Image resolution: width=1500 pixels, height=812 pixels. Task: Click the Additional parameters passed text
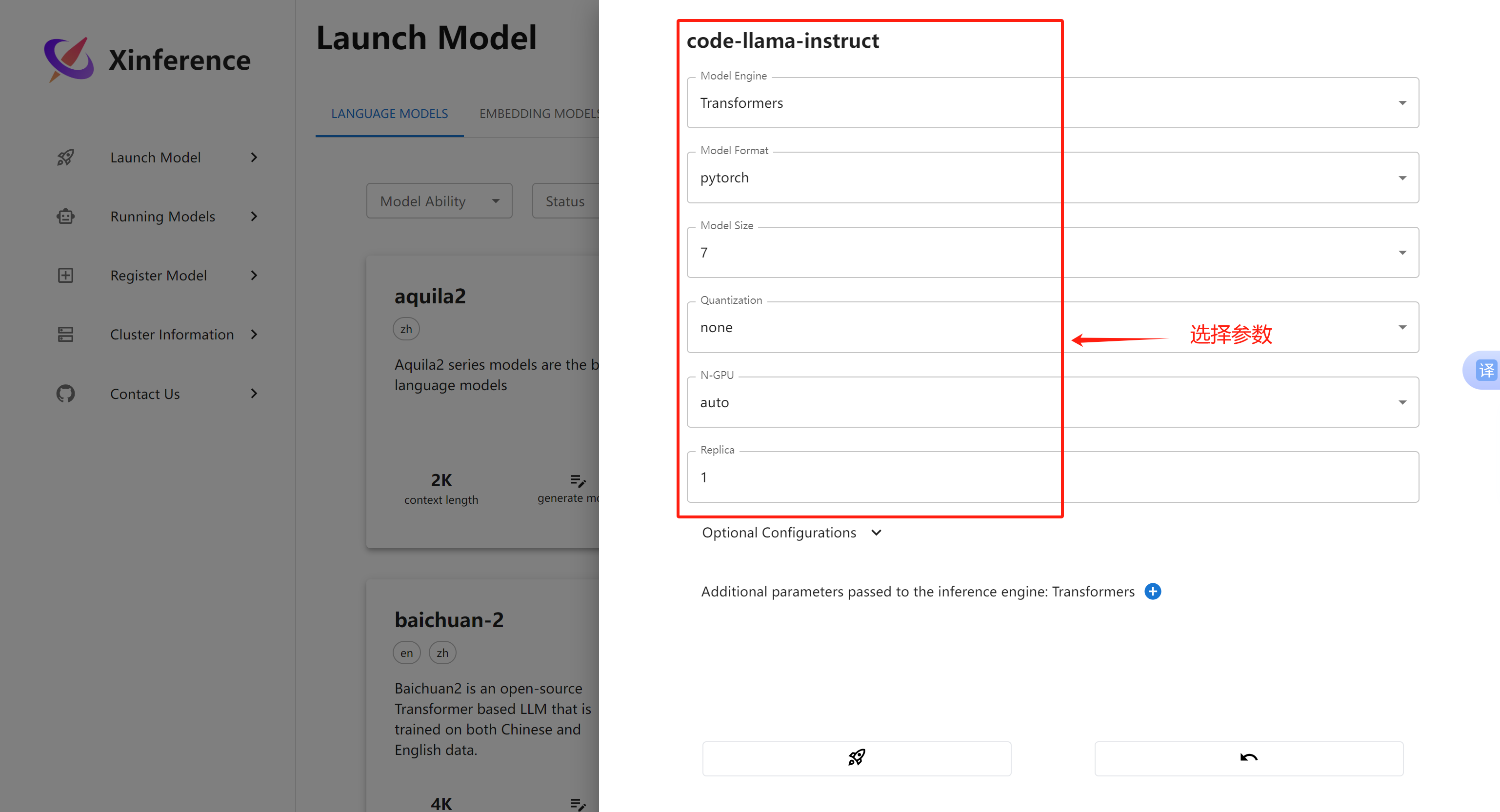(x=918, y=592)
